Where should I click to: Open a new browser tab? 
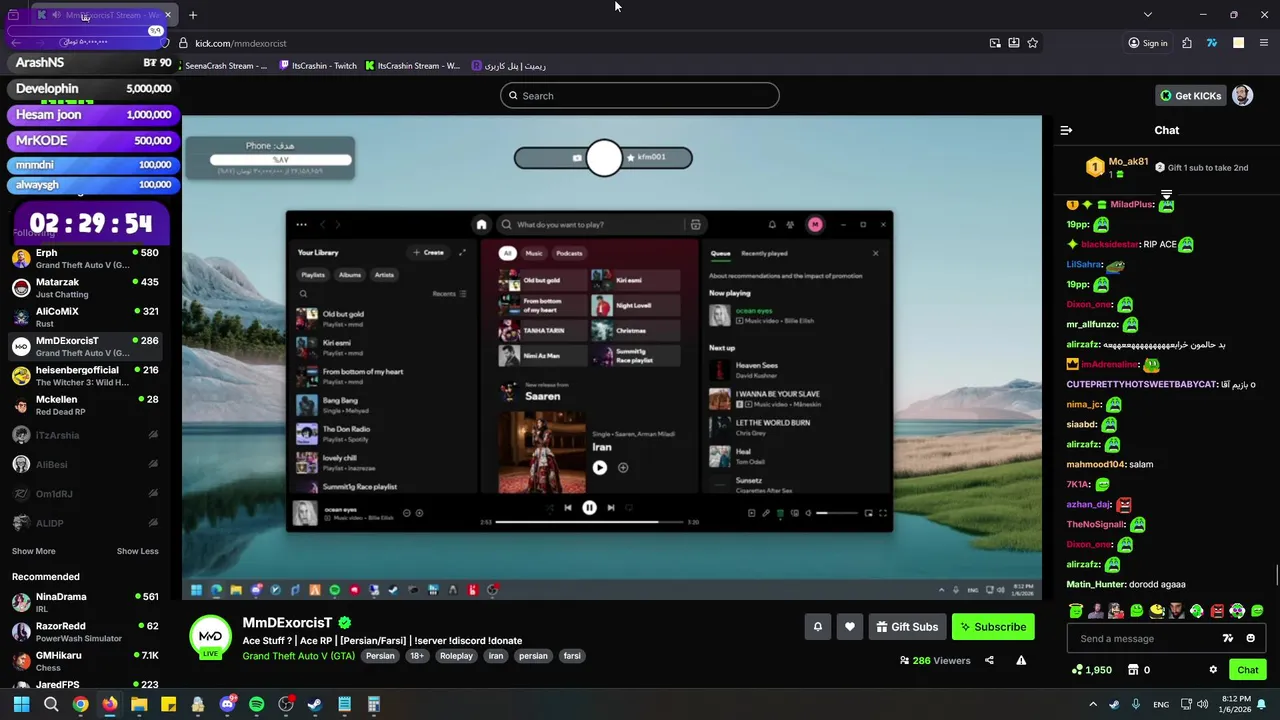[x=193, y=15]
